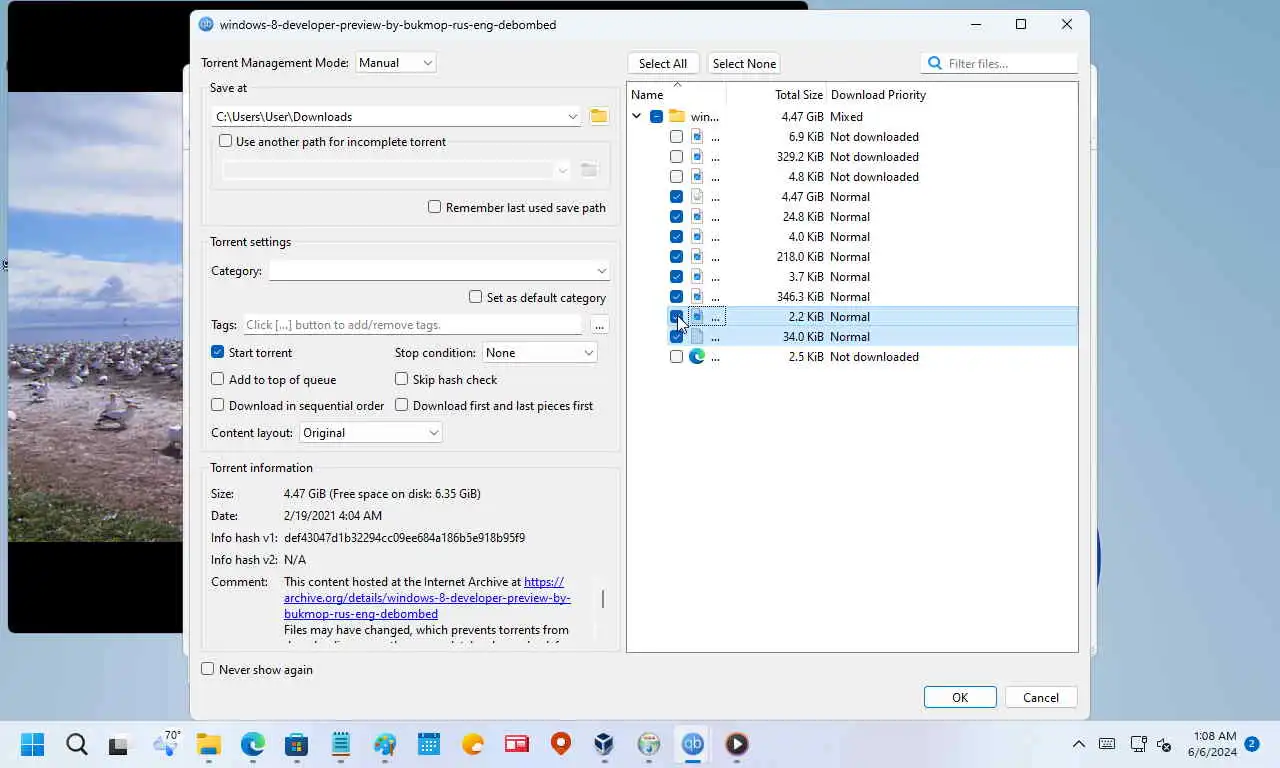
Task: Uncheck the 4.0 KiB file's checkbox
Action: (x=677, y=236)
